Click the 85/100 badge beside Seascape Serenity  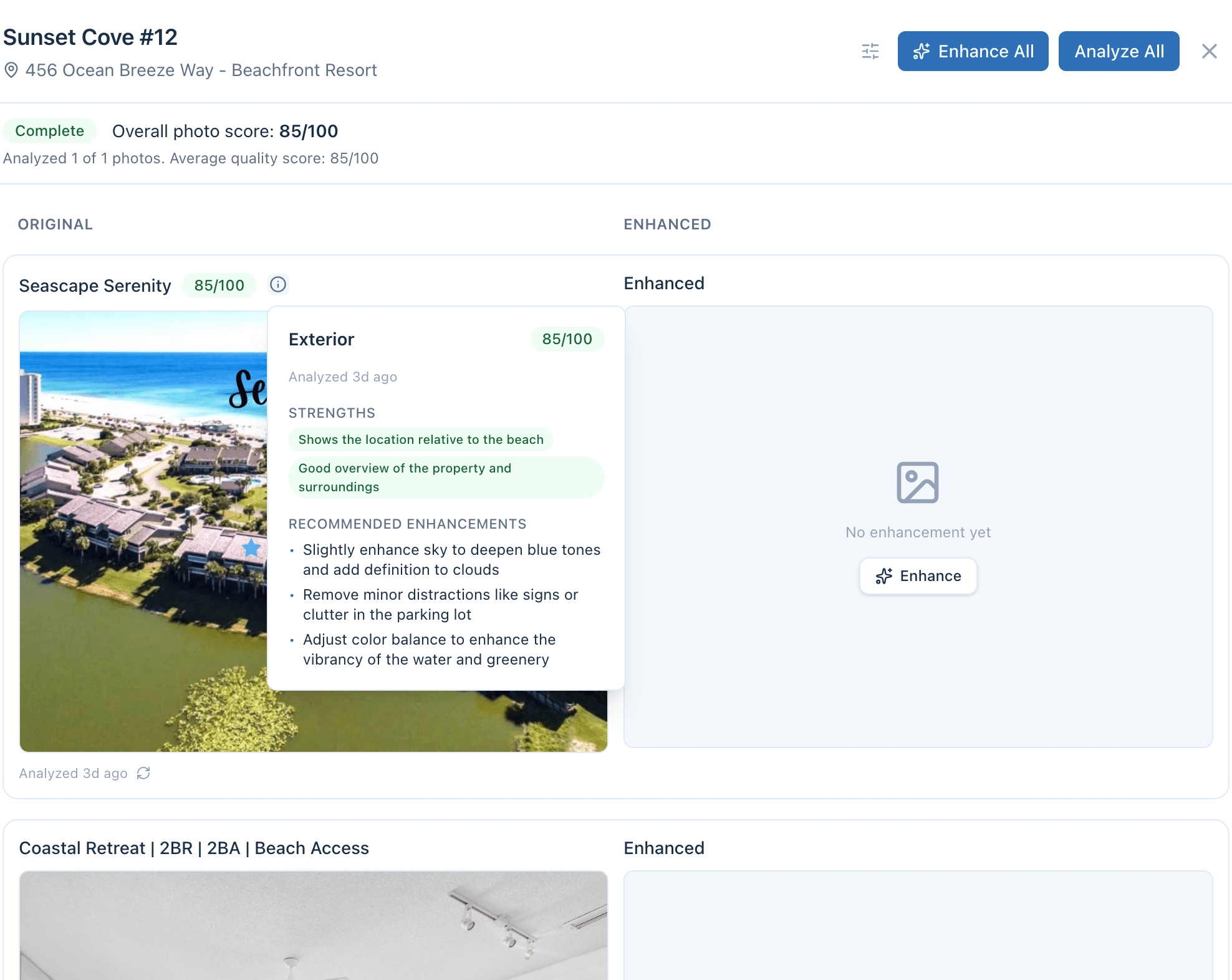(x=219, y=285)
